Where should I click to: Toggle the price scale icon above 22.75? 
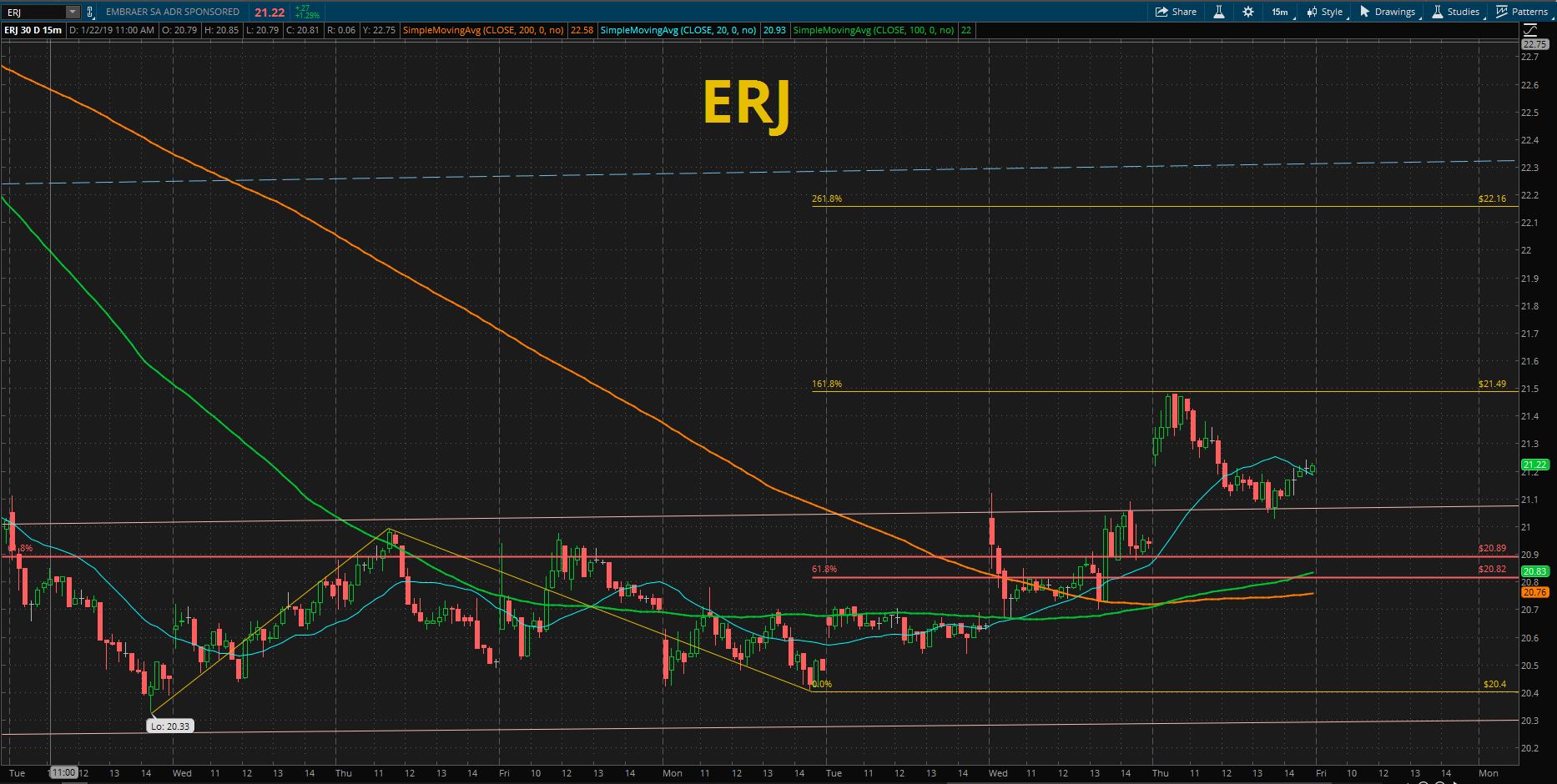[1529, 30]
